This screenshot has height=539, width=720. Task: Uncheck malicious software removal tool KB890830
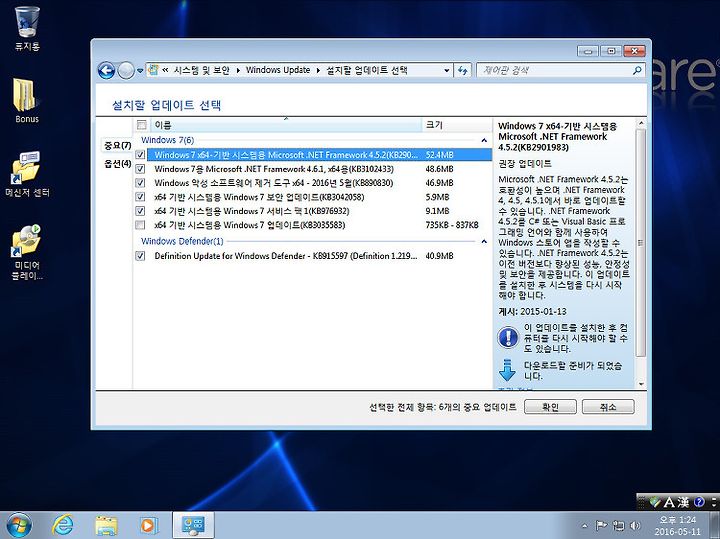(x=141, y=183)
